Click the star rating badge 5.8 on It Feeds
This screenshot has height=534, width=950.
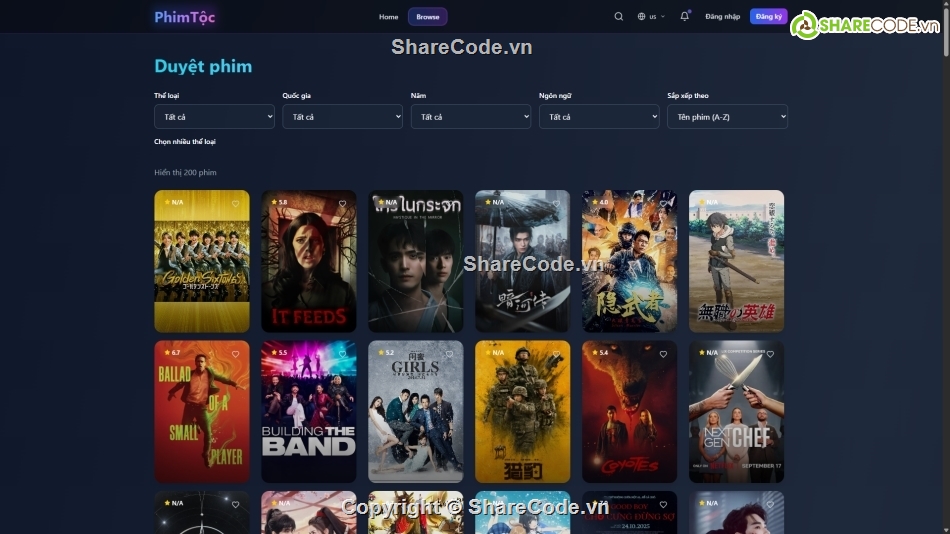pyautogui.click(x=279, y=202)
